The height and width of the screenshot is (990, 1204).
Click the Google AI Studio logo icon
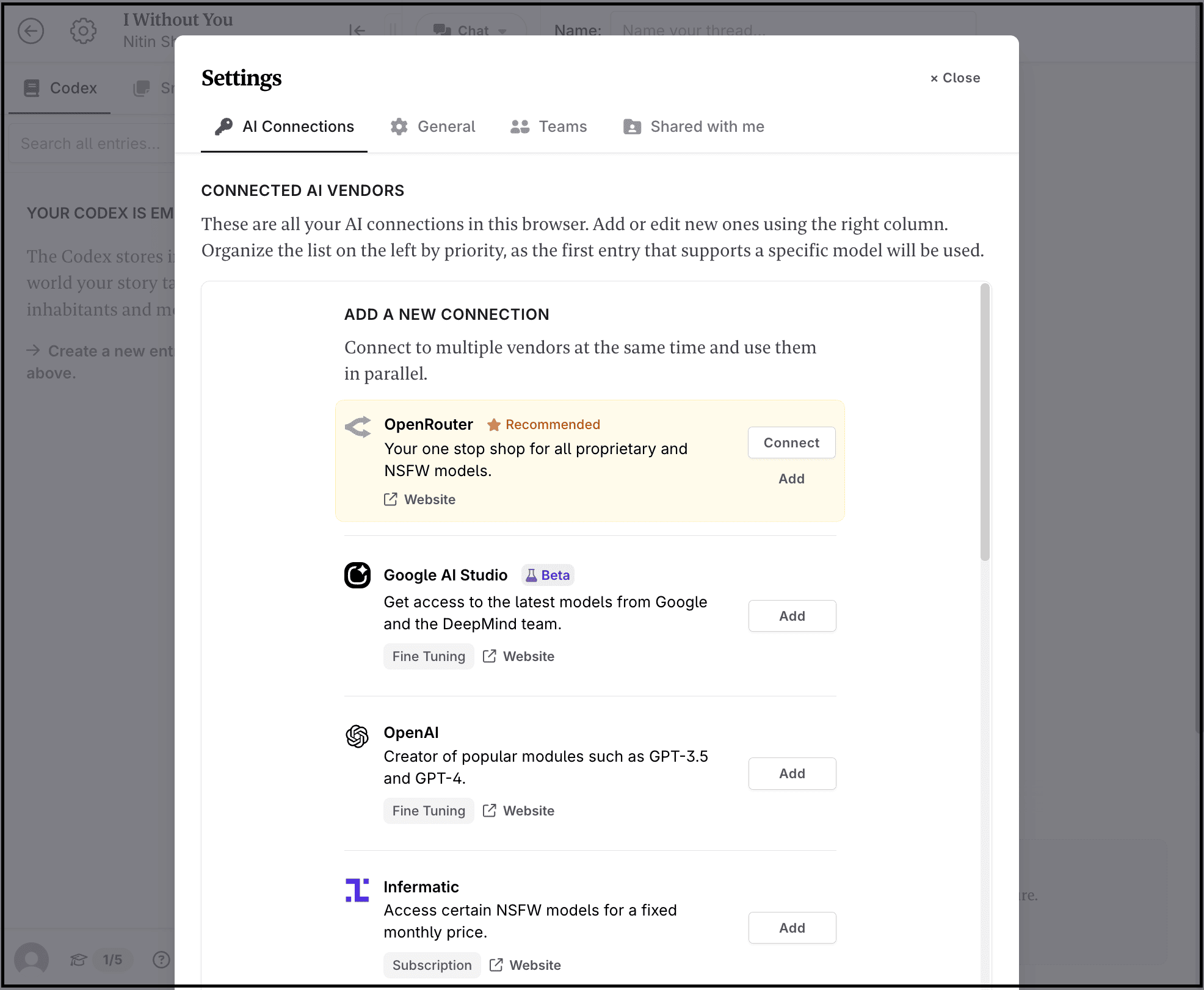pos(358,575)
